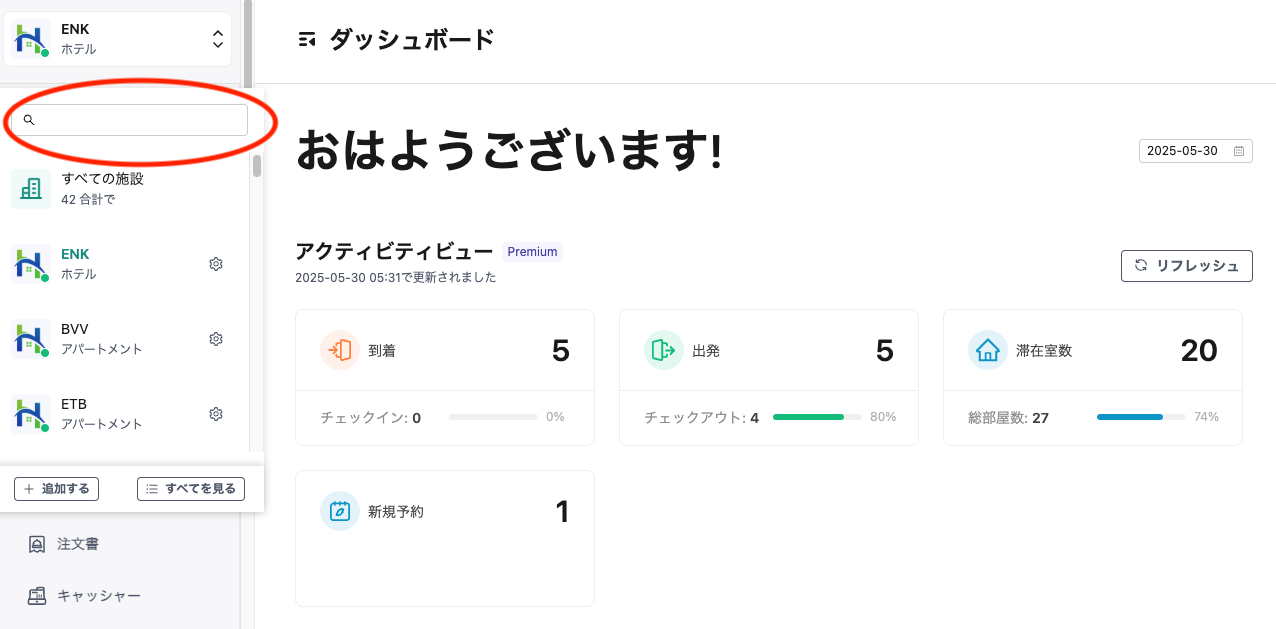Click the すべてを見る button
The image size is (1276, 629).
coord(191,489)
